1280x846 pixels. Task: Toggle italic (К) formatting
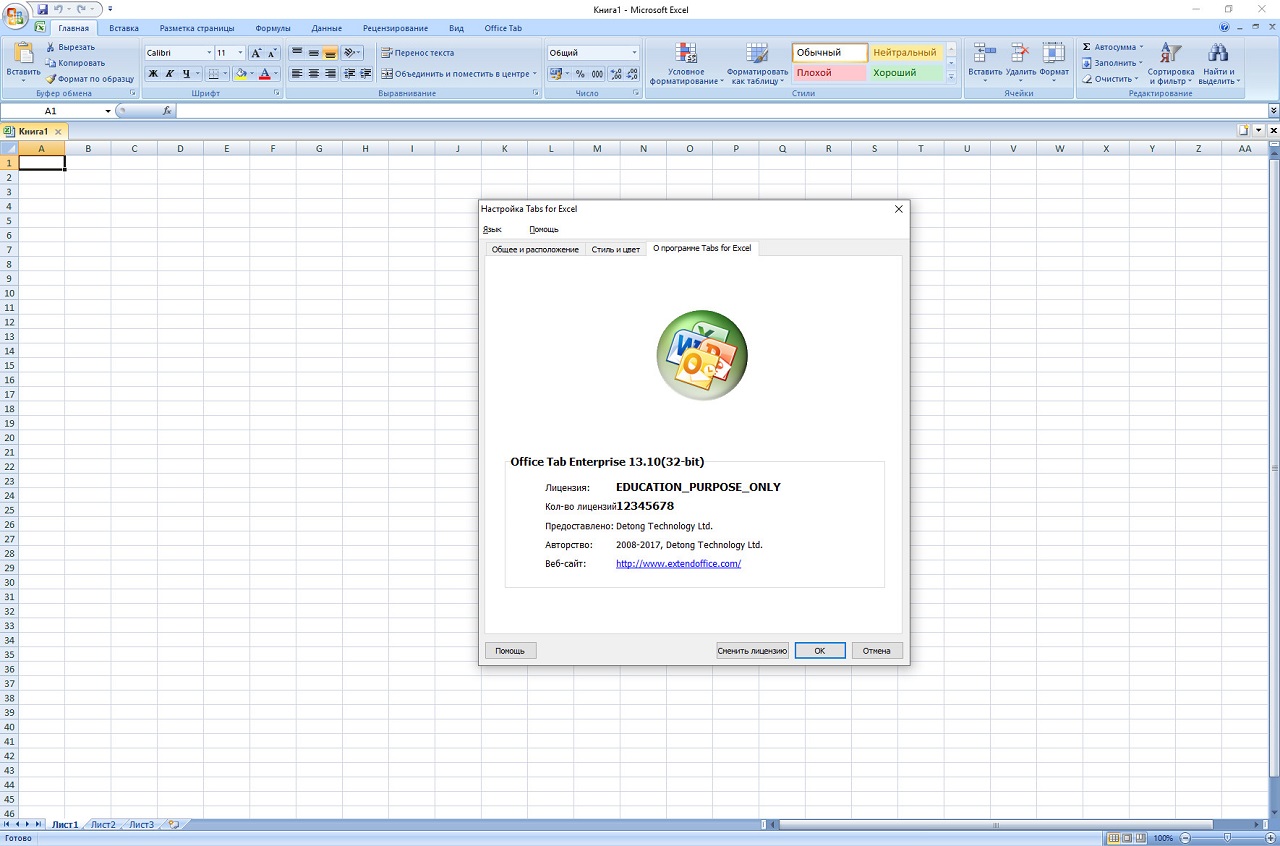(169, 74)
